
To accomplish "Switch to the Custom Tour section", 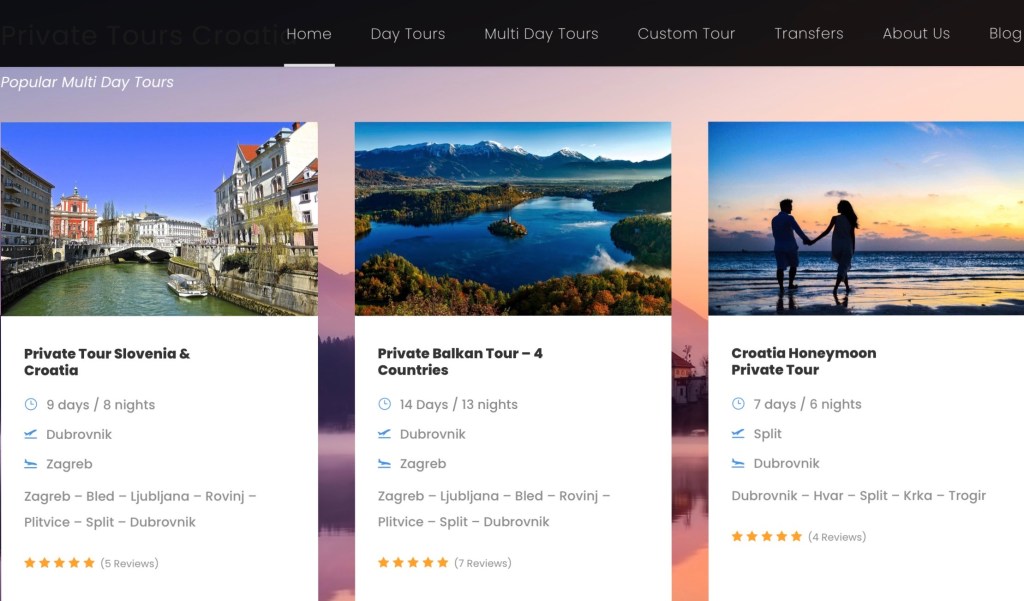I will 686,33.
